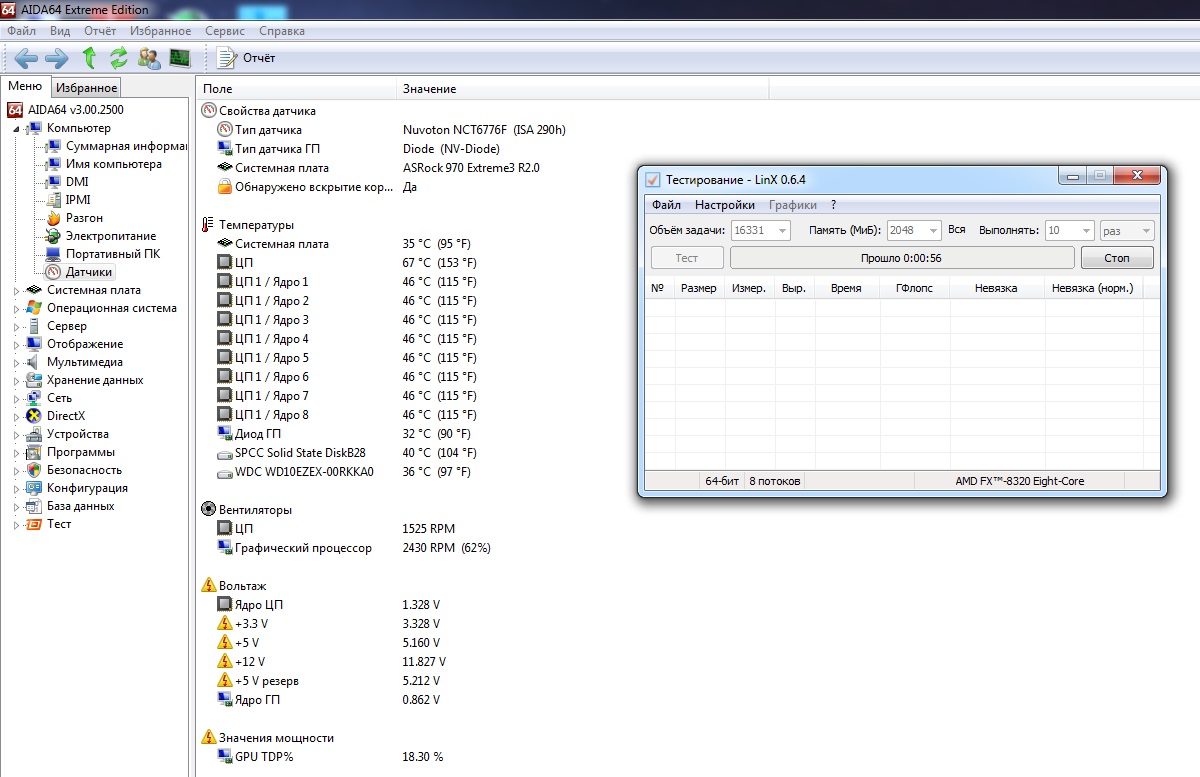This screenshot has width=1200, height=777.
Task: Expand the Операционная система node
Action: point(17,308)
